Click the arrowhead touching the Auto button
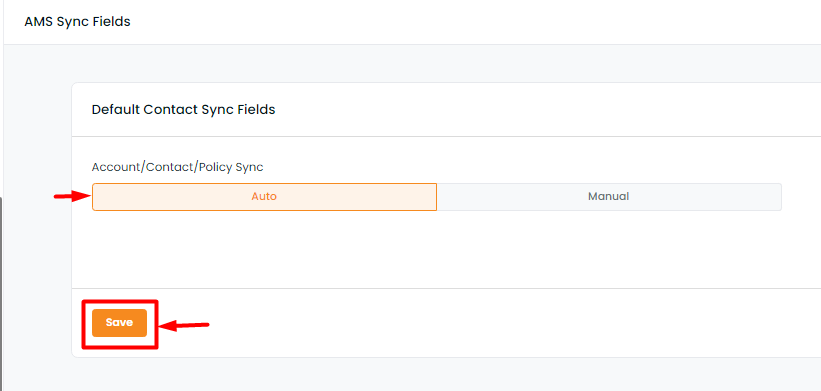Screen dimensions: 821x391 click(85, 197)
